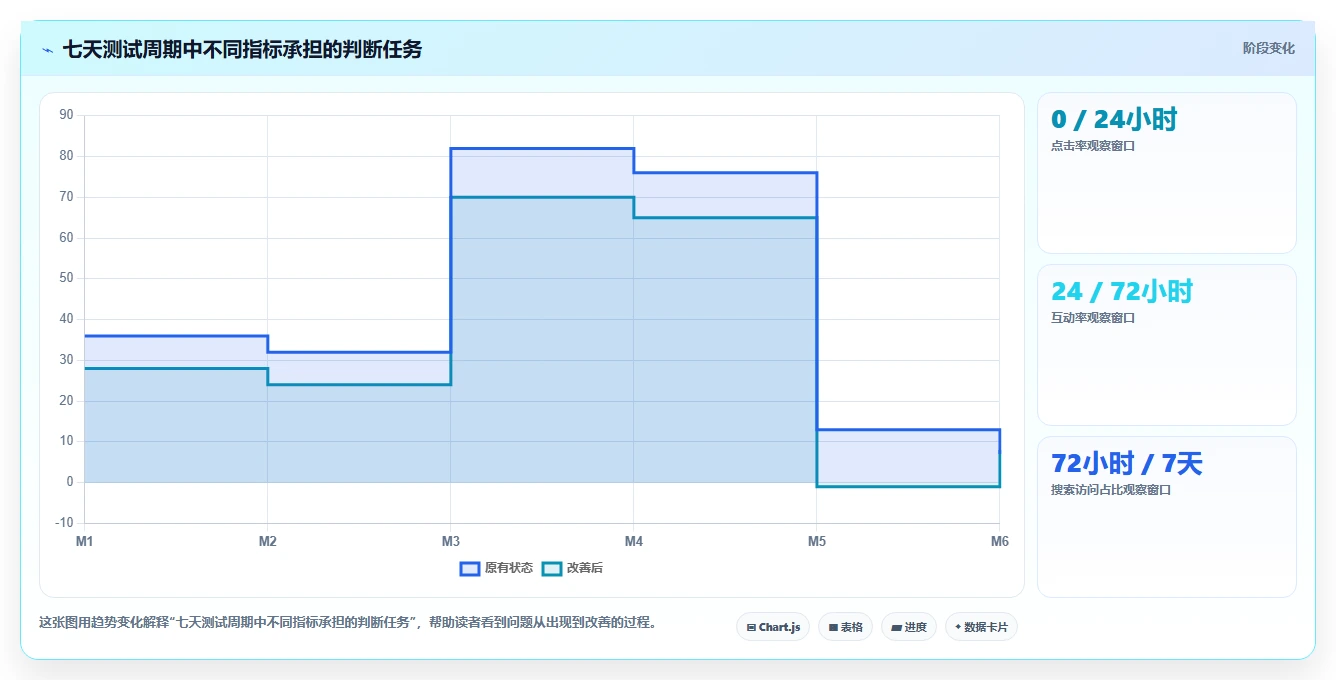Image resolution: width=1336 pixels, height=680 pixels.
Task: Click the M2 x-axis label
Action: [267, 541]
